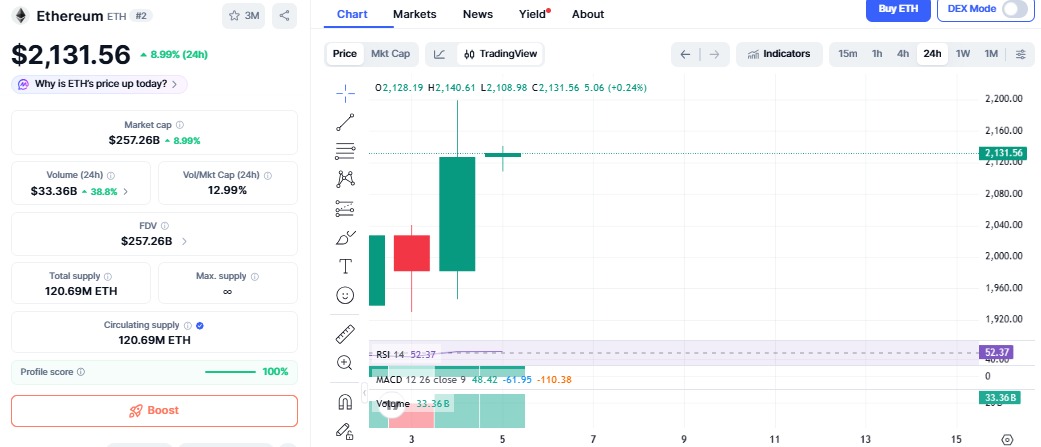
Task: Select the ruler measure tool
Action: pyautogui.click(x=345, y=334)
